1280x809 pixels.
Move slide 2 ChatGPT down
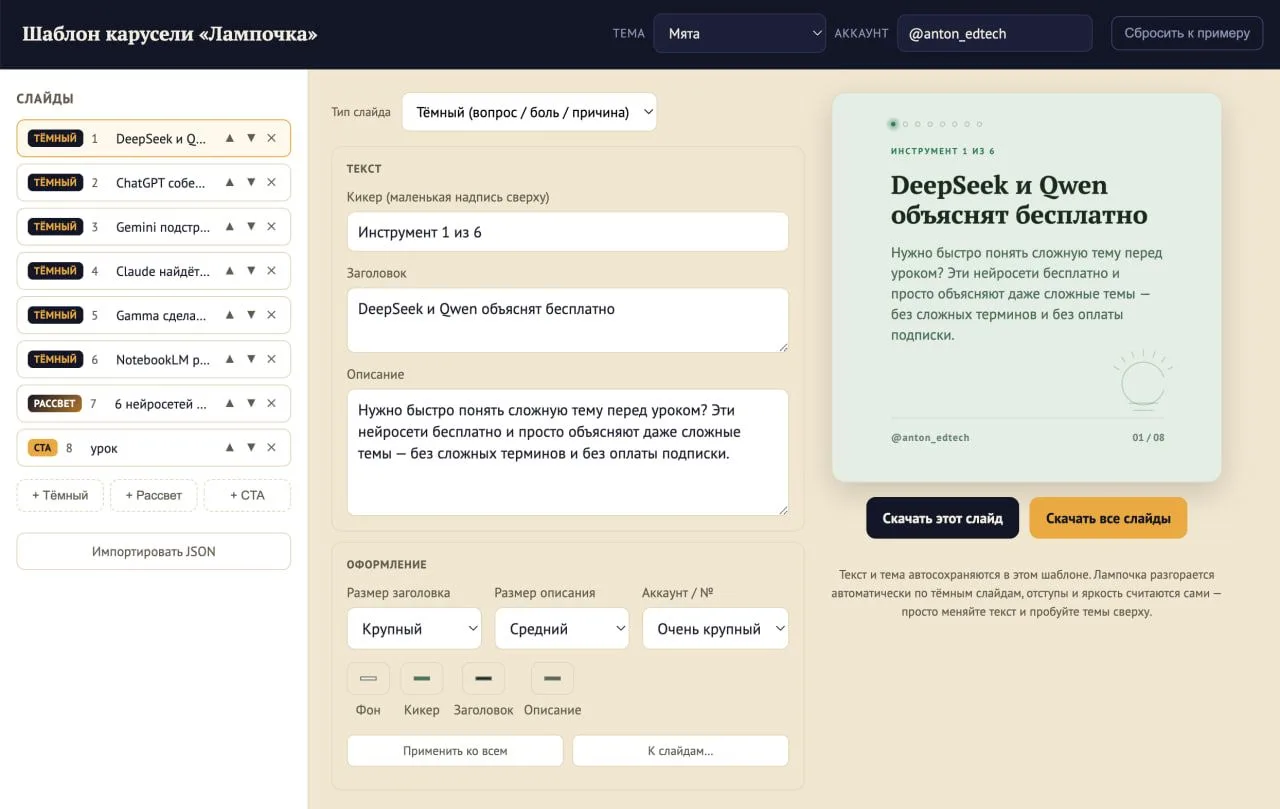[251, 182]
